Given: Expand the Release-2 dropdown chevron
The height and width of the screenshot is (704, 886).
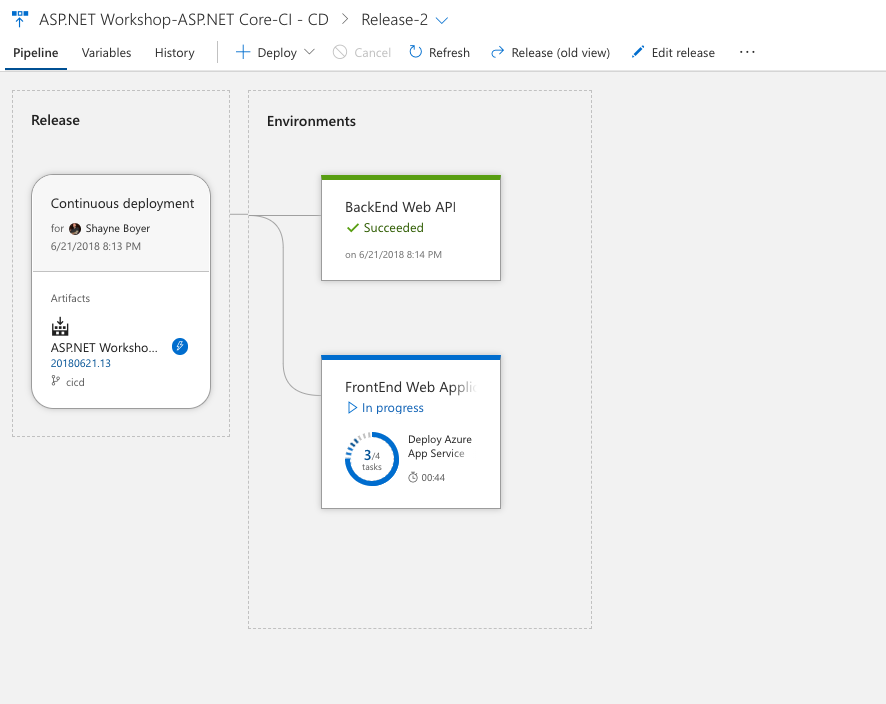Looking at the screenshot, I should click(442, 20).
